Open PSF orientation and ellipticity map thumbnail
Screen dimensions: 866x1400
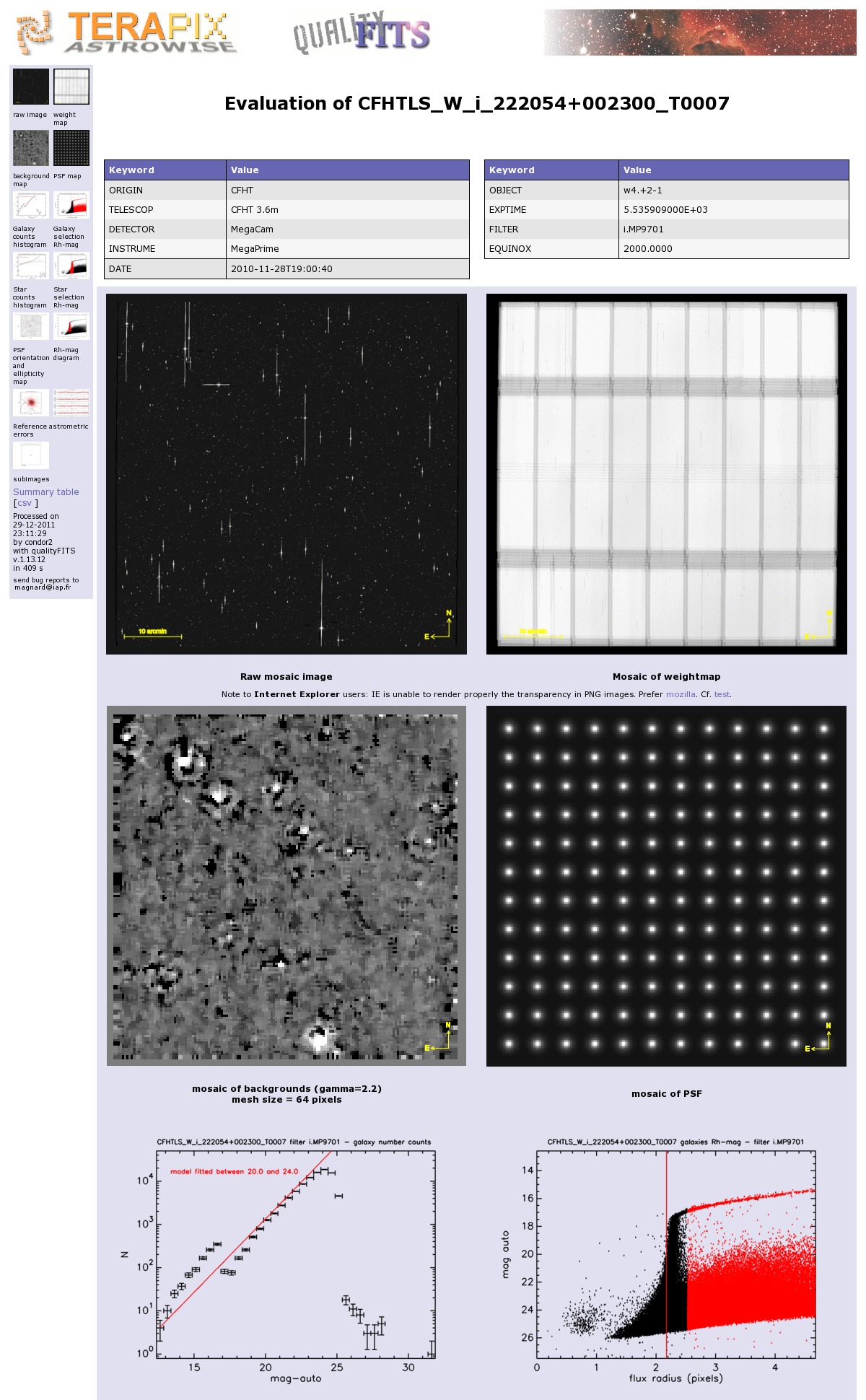point(31,326)
